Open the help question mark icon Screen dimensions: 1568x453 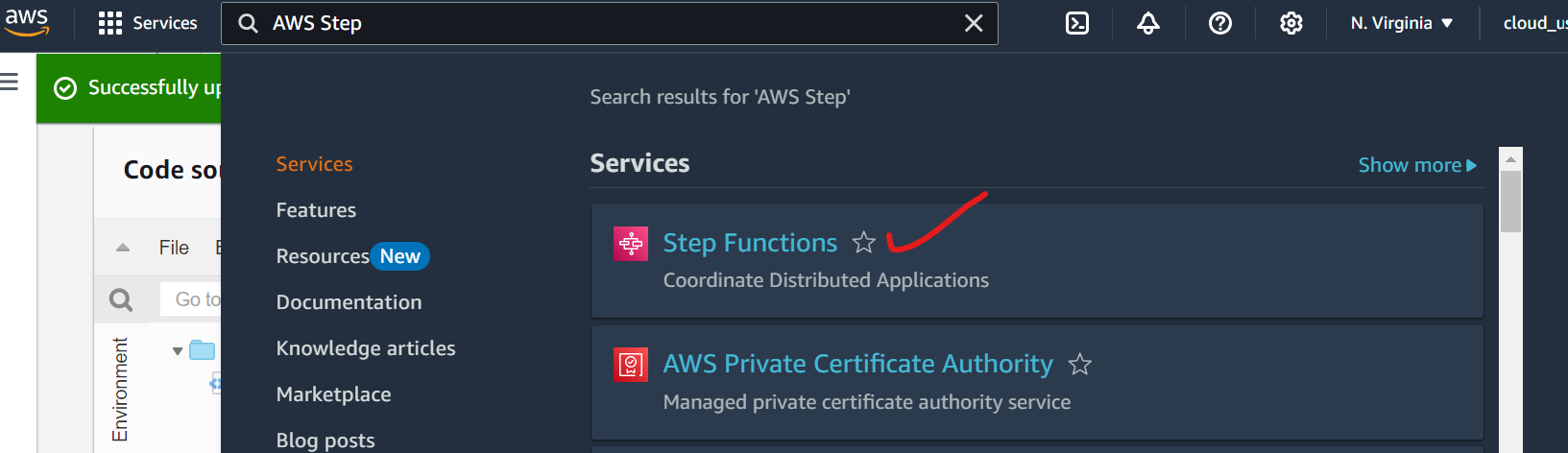point(1219,23)
